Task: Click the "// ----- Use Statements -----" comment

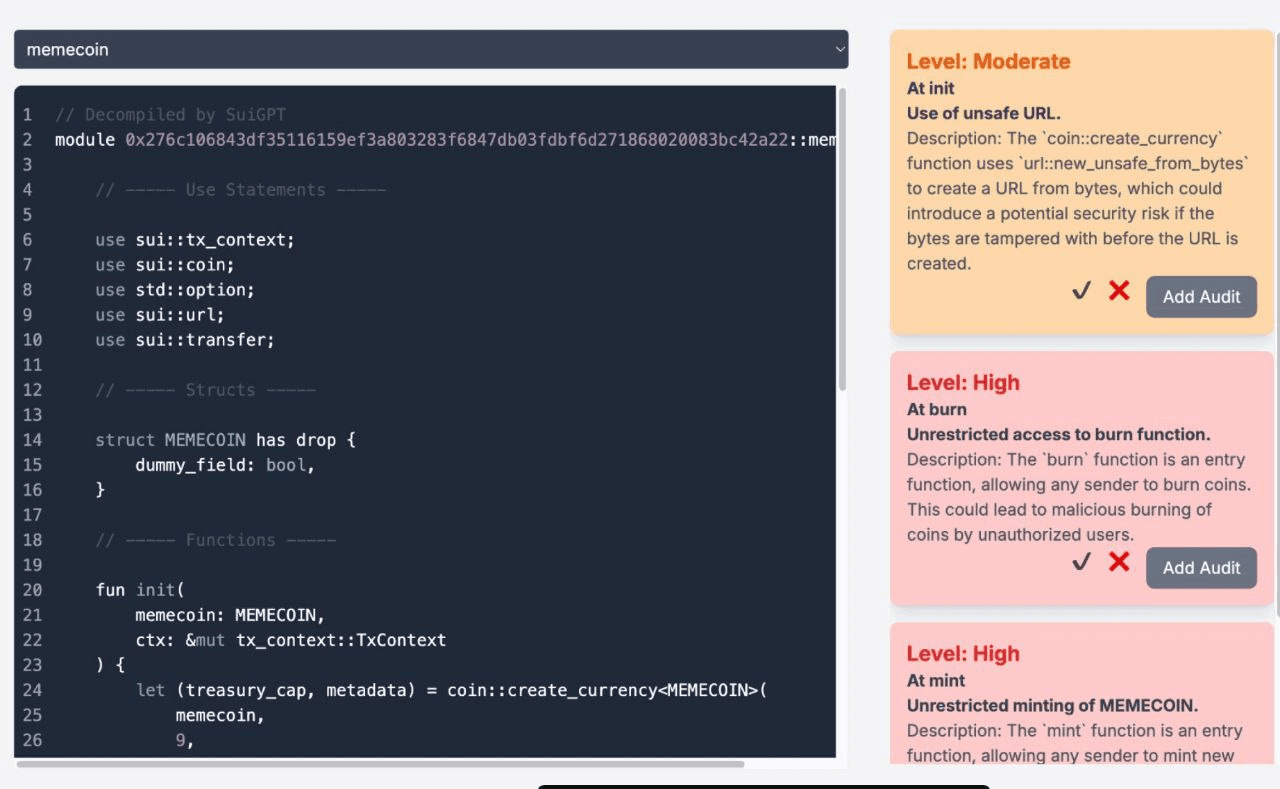Action: pyautogui.click(x=240, y=190)
